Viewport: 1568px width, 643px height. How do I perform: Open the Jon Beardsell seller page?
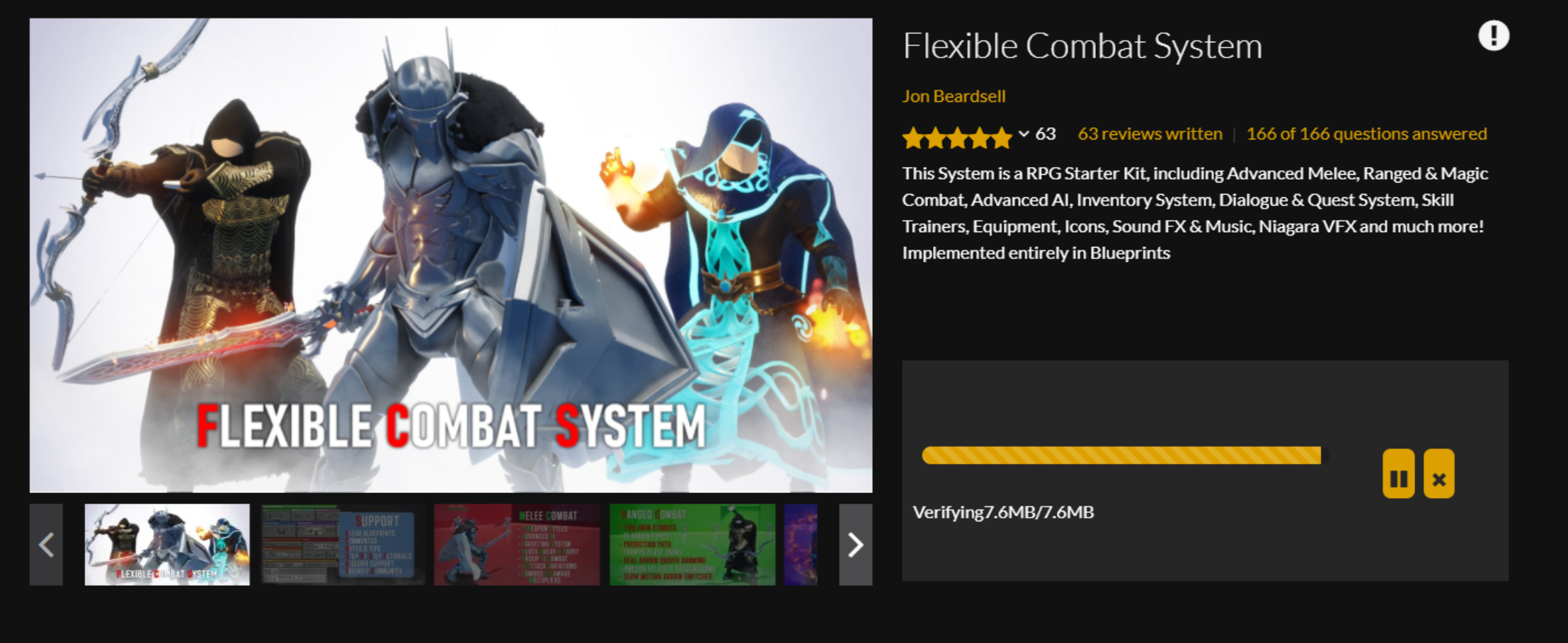954,96
